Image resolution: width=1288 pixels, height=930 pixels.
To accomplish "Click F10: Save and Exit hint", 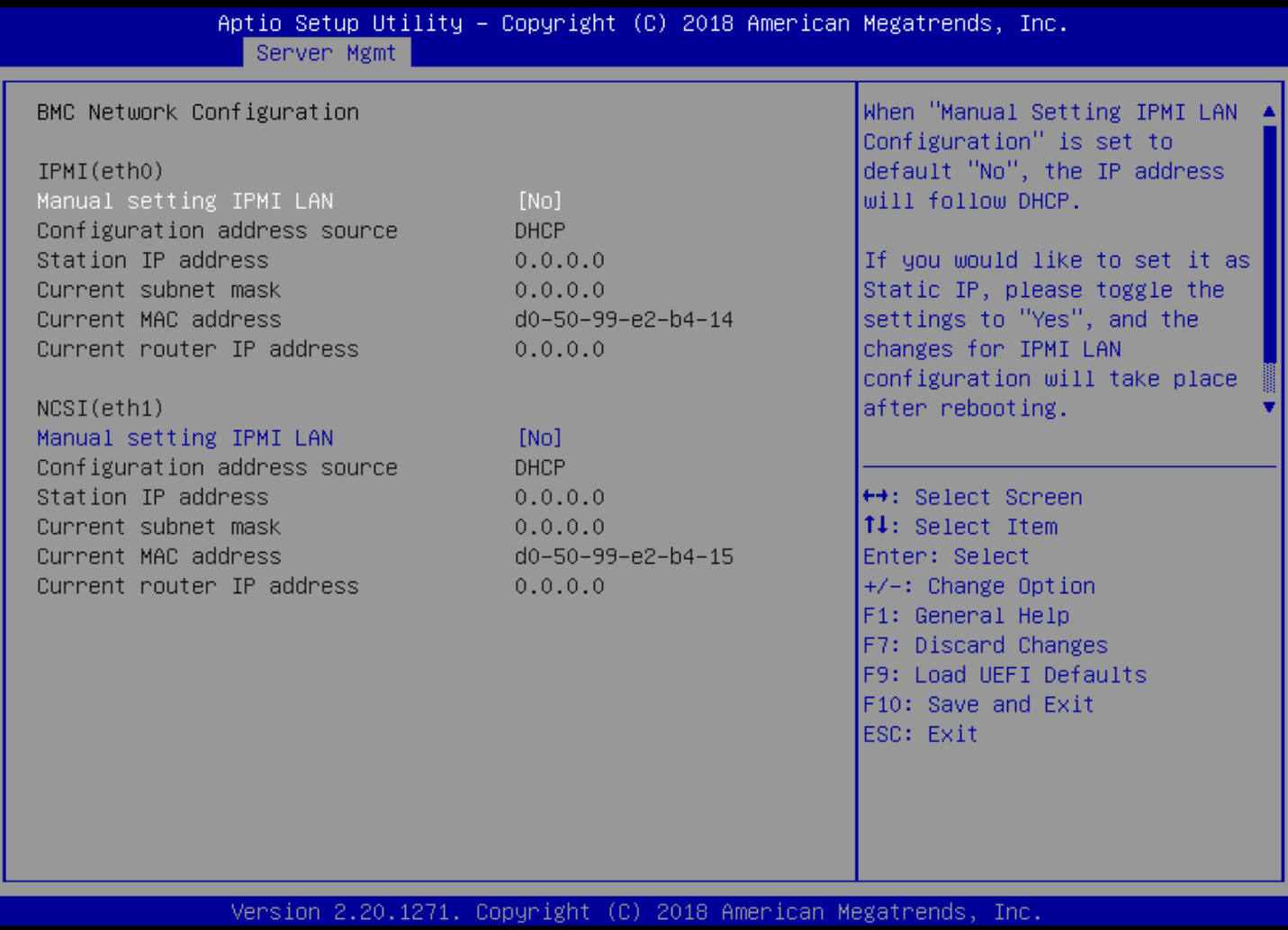I will pos(978,705).
